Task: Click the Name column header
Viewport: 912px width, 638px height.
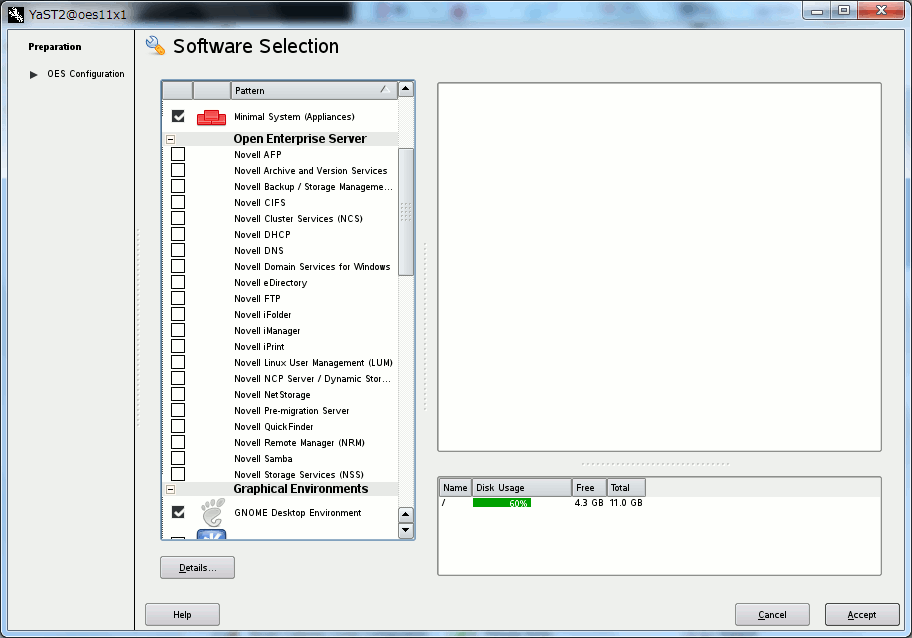Action: (455, 487)
